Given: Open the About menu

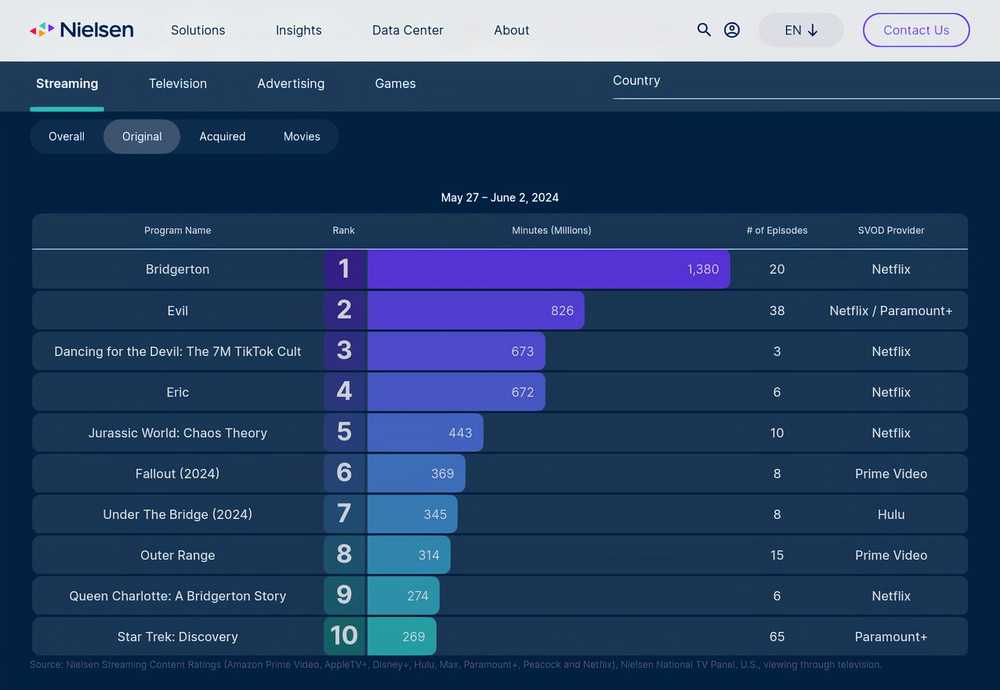Looking at the screenshot, I should 511,30.
